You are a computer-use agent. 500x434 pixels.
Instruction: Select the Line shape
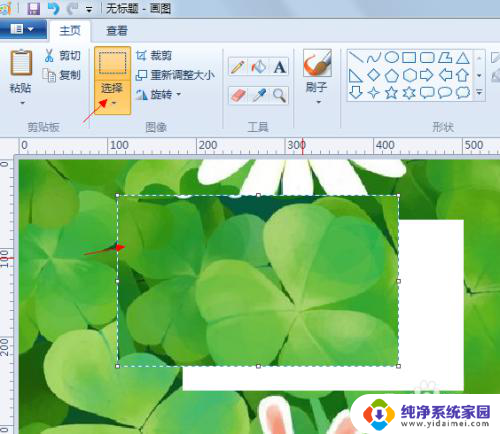click(356, 57)
